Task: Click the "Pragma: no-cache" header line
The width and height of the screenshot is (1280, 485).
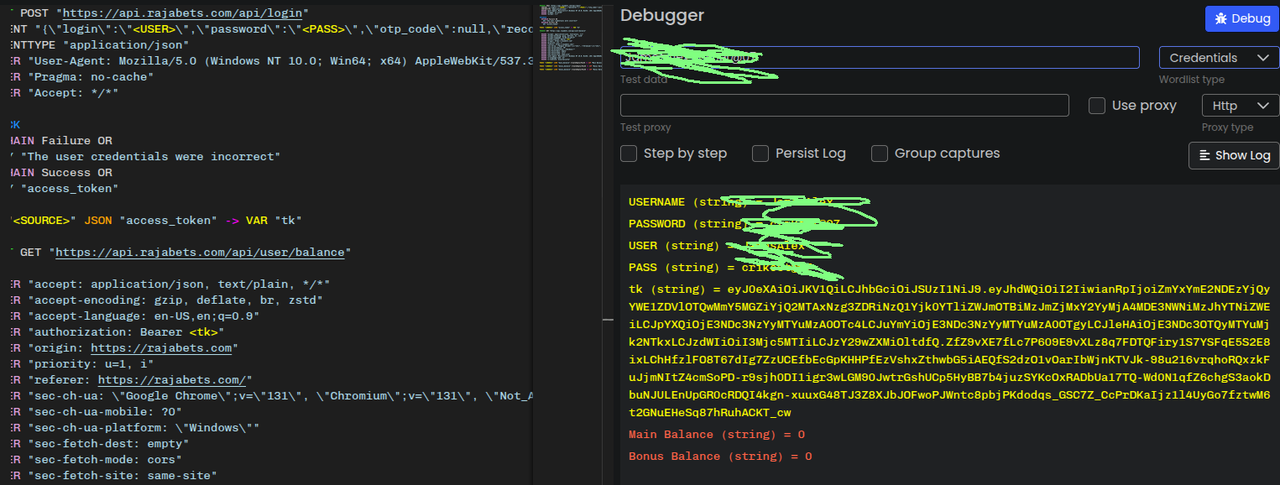Action: (80, 76)
